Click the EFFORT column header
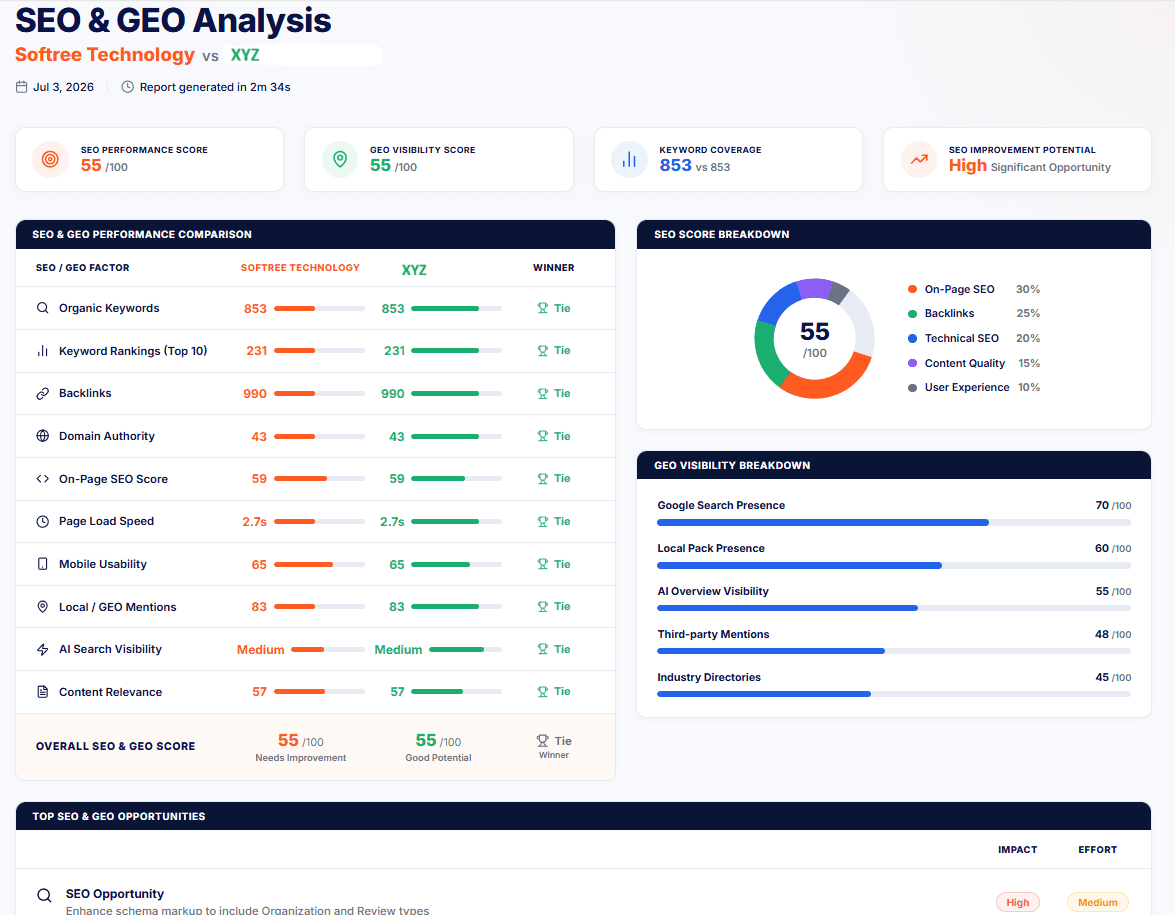This screenshot has height=915, width=1175. point(1097,850)
